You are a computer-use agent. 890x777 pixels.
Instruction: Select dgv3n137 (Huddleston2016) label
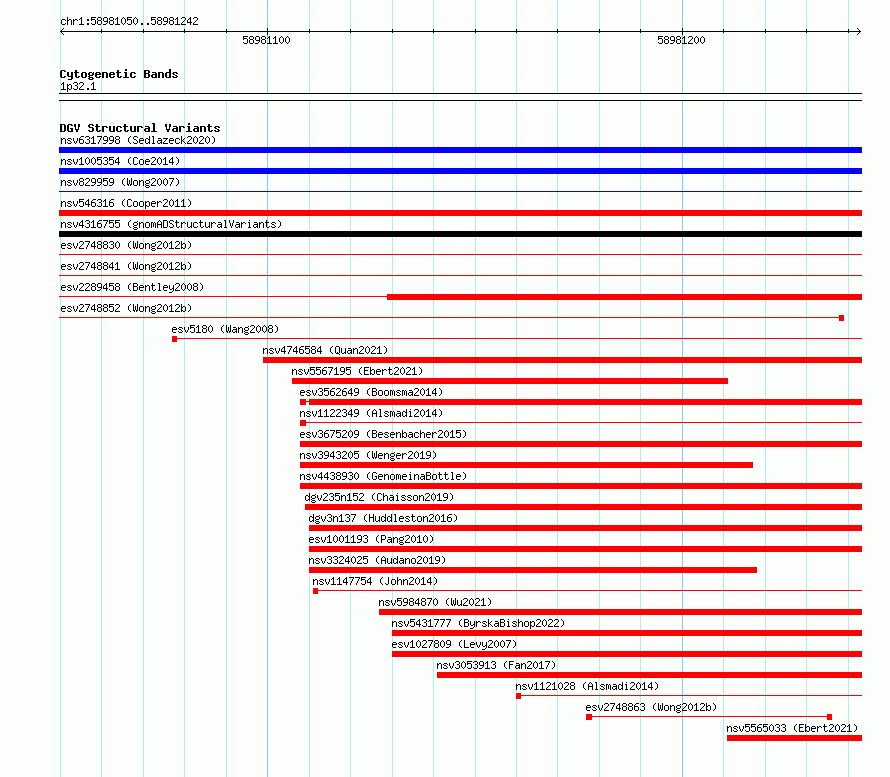click(x=383, y=518)
